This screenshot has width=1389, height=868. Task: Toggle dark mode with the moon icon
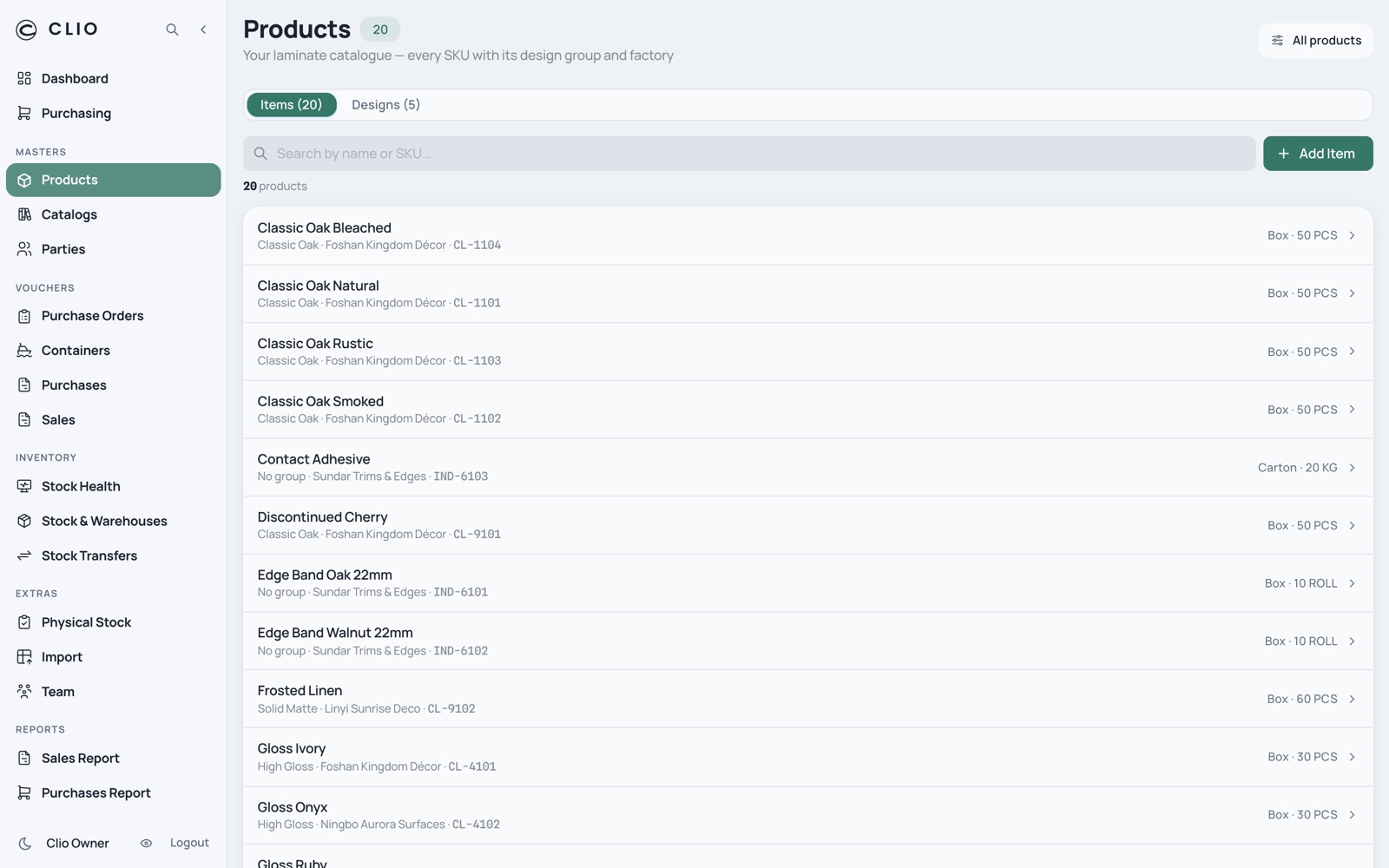click(25, 844)
